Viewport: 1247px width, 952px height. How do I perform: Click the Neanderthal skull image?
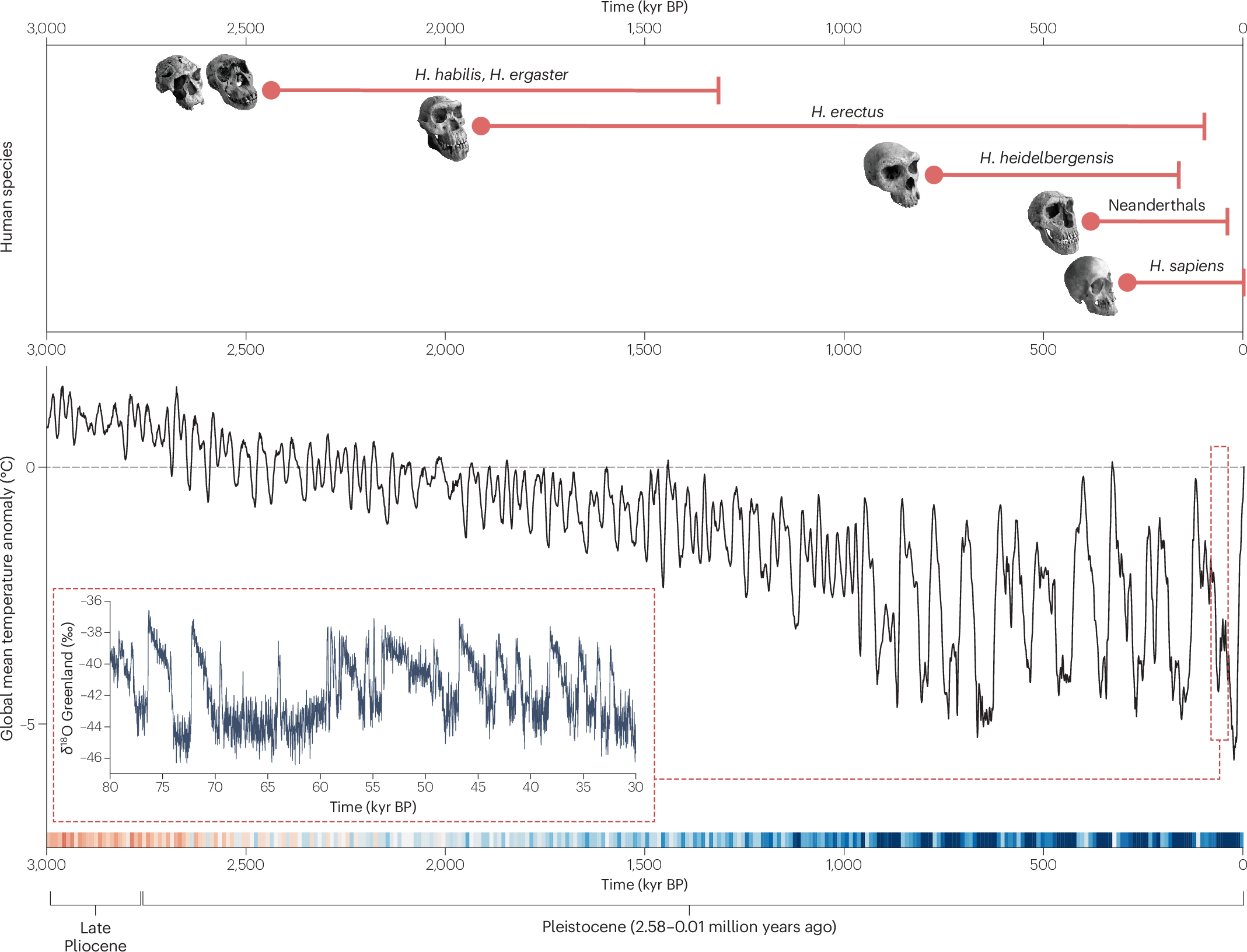tap(1054, 222)
